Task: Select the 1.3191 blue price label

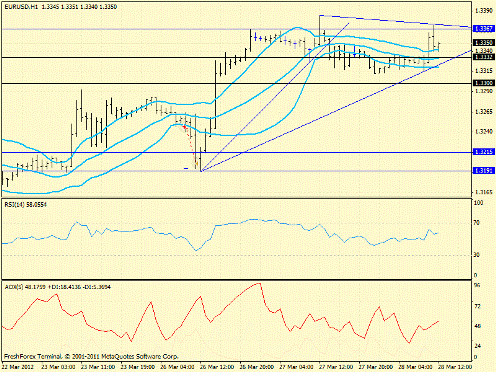Action: coord(483,171)
